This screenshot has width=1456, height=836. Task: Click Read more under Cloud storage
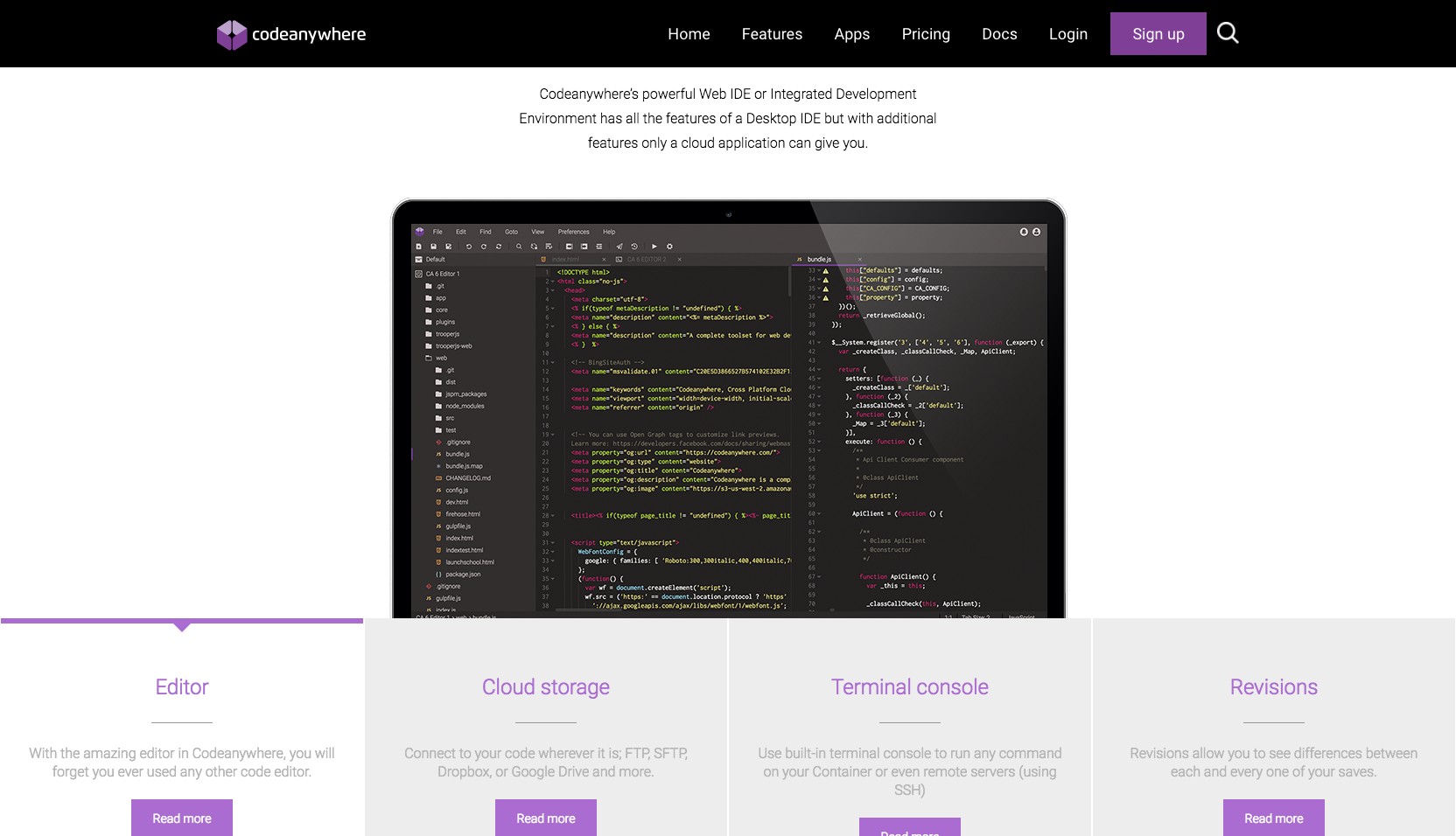pos(546,819)
